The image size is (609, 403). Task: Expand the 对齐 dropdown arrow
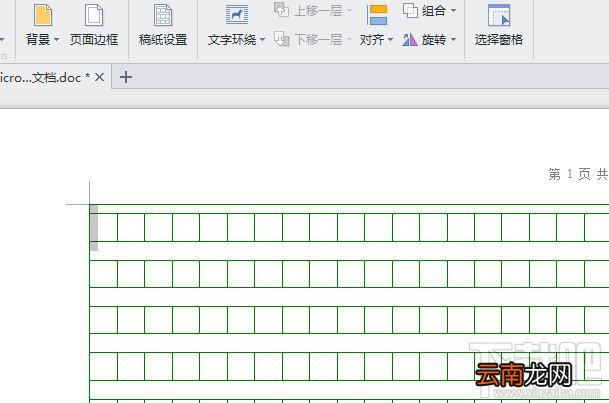coord(390,40)
